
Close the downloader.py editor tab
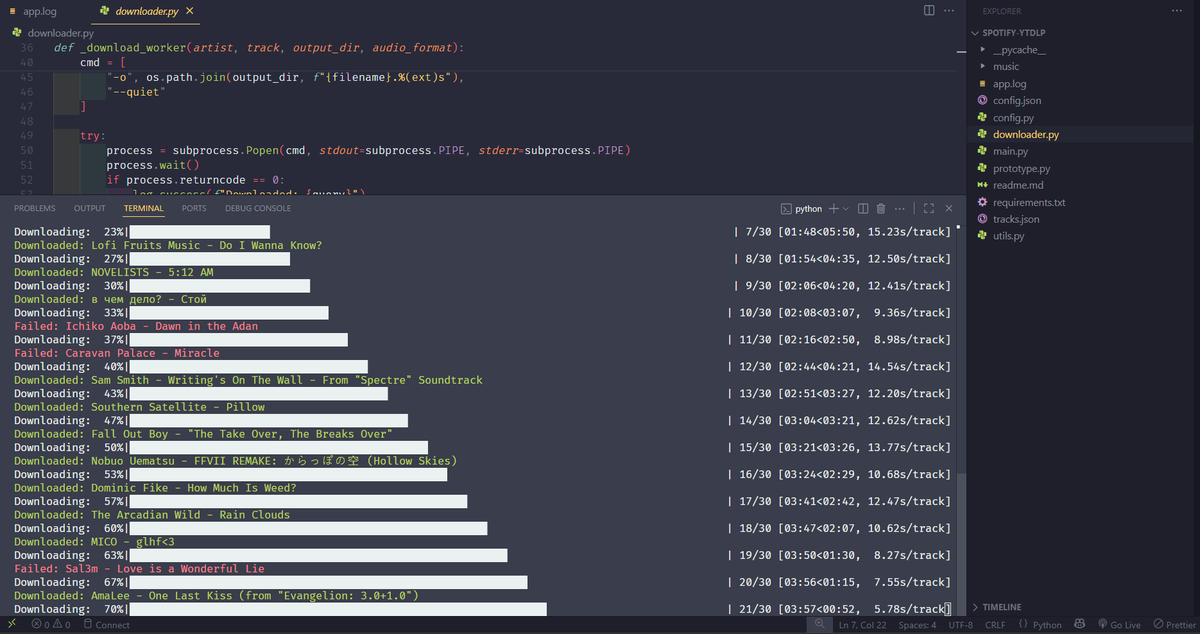coord(190,11)
